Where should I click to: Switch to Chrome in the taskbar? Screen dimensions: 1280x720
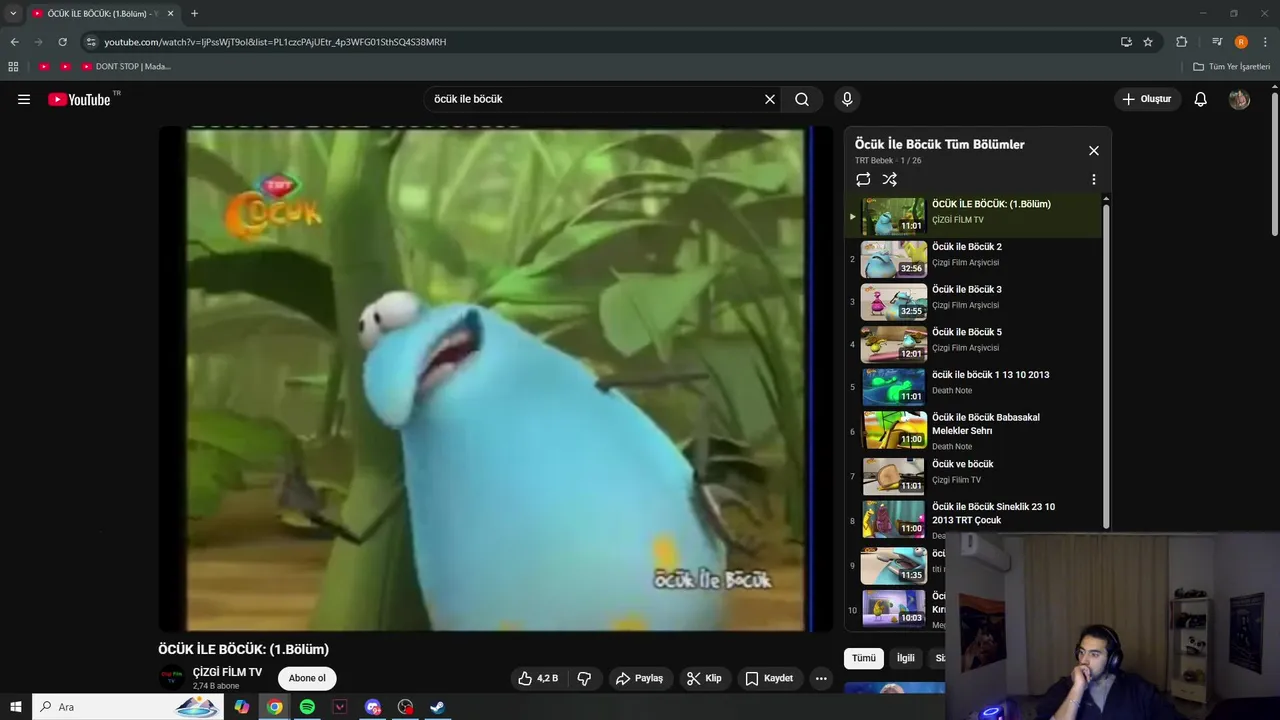(x=274, y=707)
